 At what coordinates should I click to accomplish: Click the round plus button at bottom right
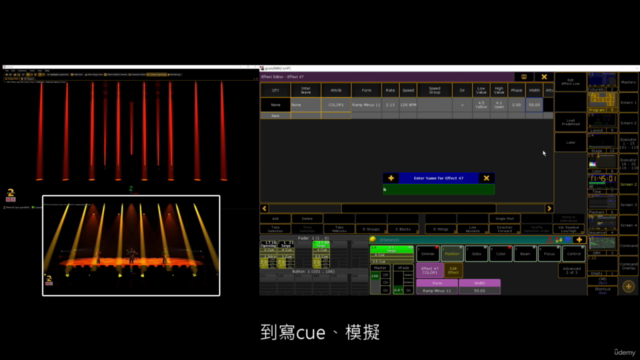629,287
